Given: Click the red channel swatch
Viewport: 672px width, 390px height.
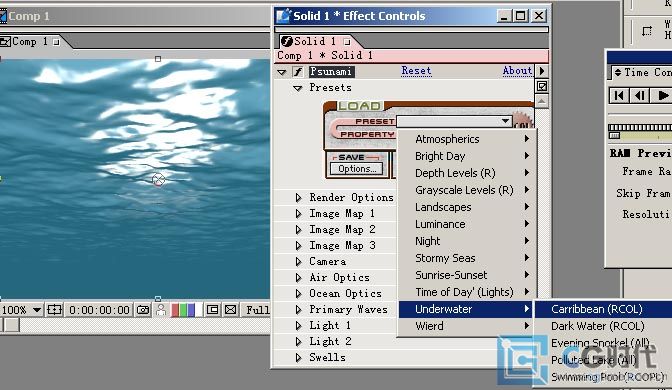Looking at the screenshot, I should (x=174, y=310).
